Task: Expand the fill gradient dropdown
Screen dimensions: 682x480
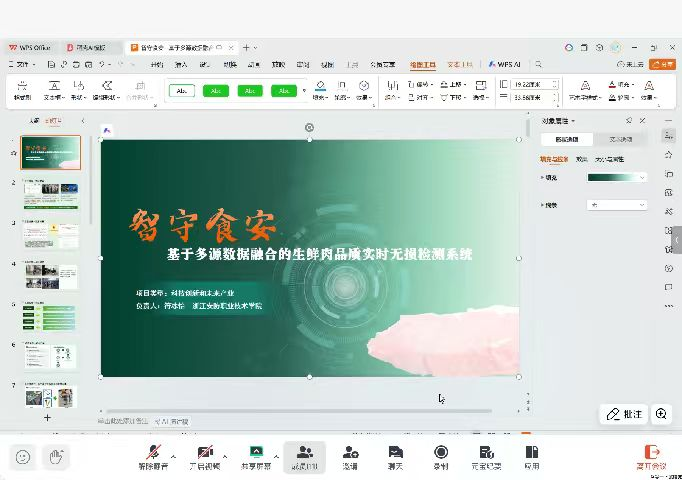Action: [x=641, y=178]
